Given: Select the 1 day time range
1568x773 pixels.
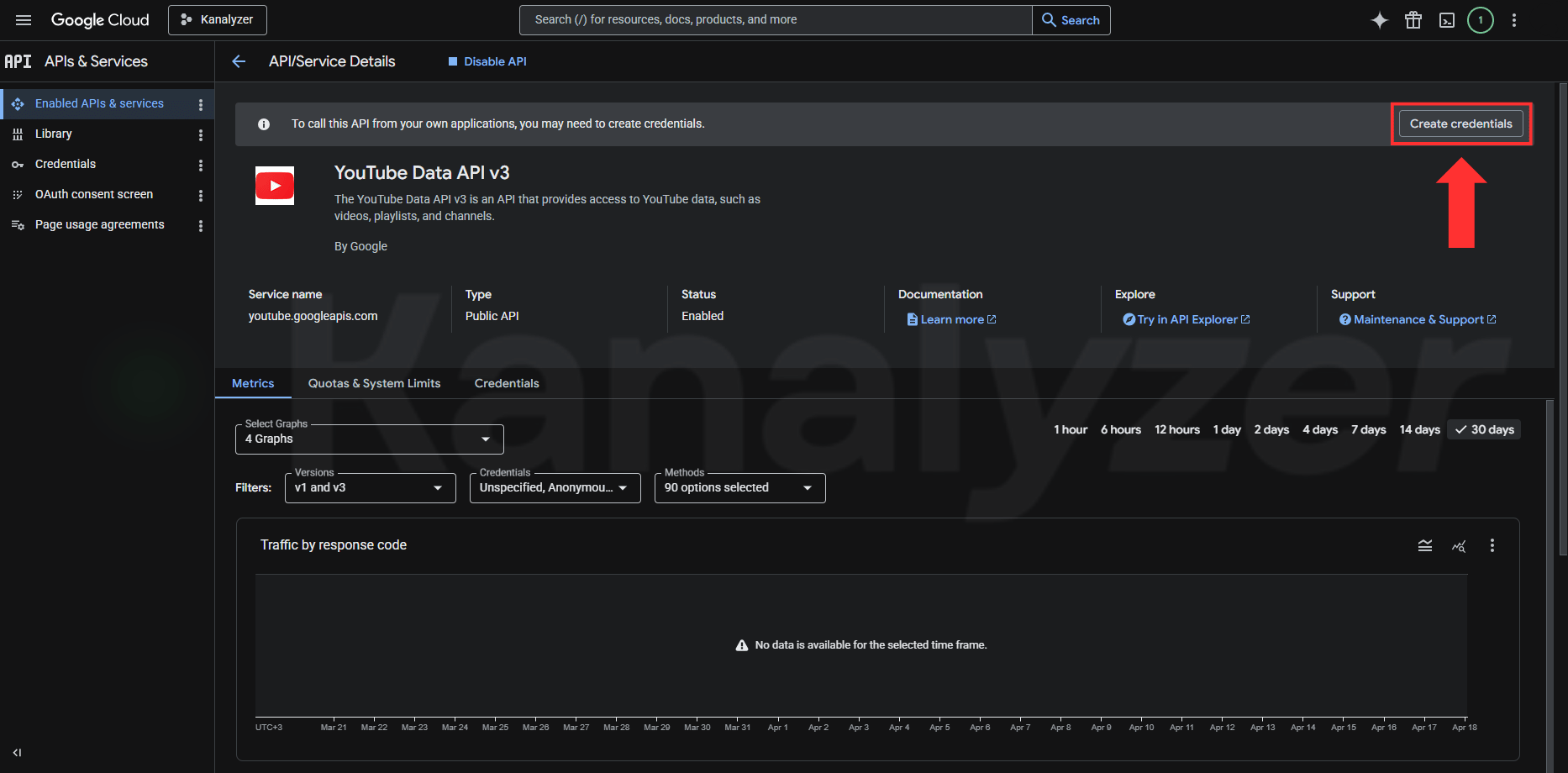Looking at the screenshot, I should 1227,429.
